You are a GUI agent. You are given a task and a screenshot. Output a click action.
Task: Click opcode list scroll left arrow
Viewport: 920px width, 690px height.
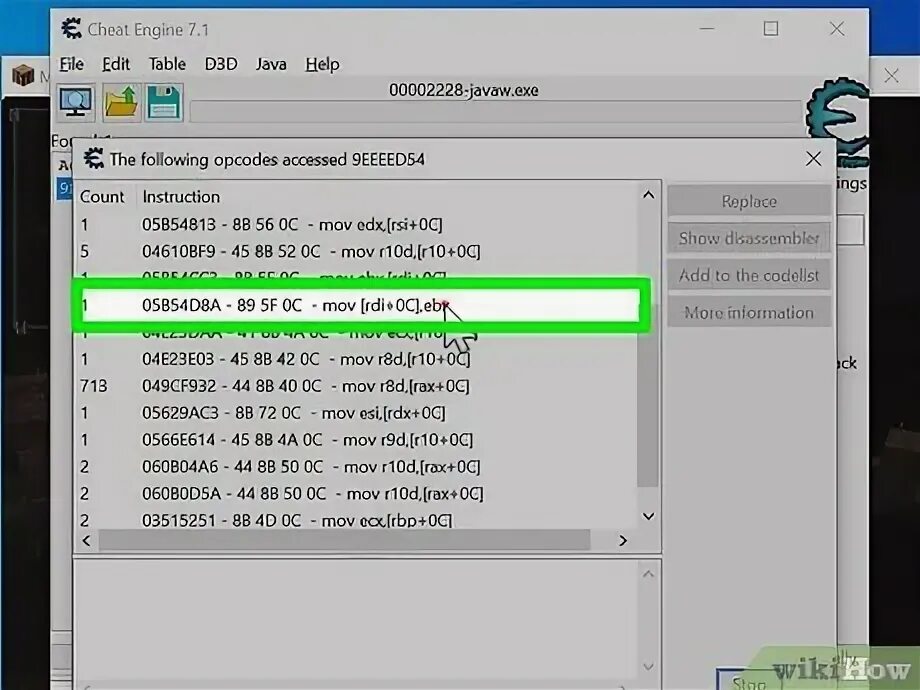[86, 540]
